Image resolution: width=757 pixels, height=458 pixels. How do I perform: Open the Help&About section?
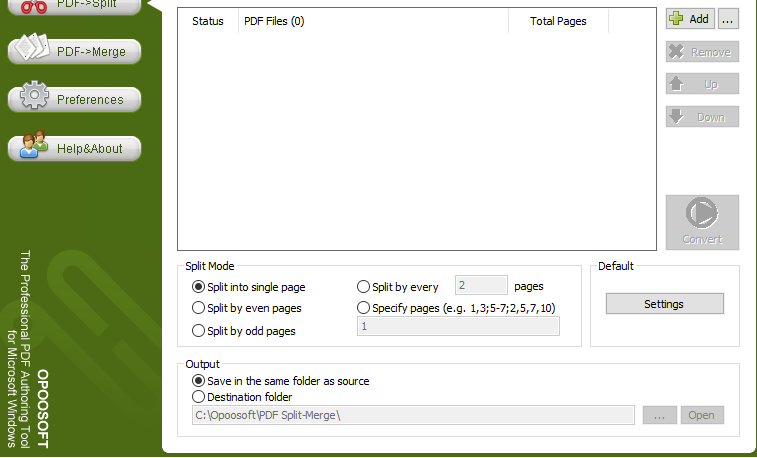click(74, 148)
